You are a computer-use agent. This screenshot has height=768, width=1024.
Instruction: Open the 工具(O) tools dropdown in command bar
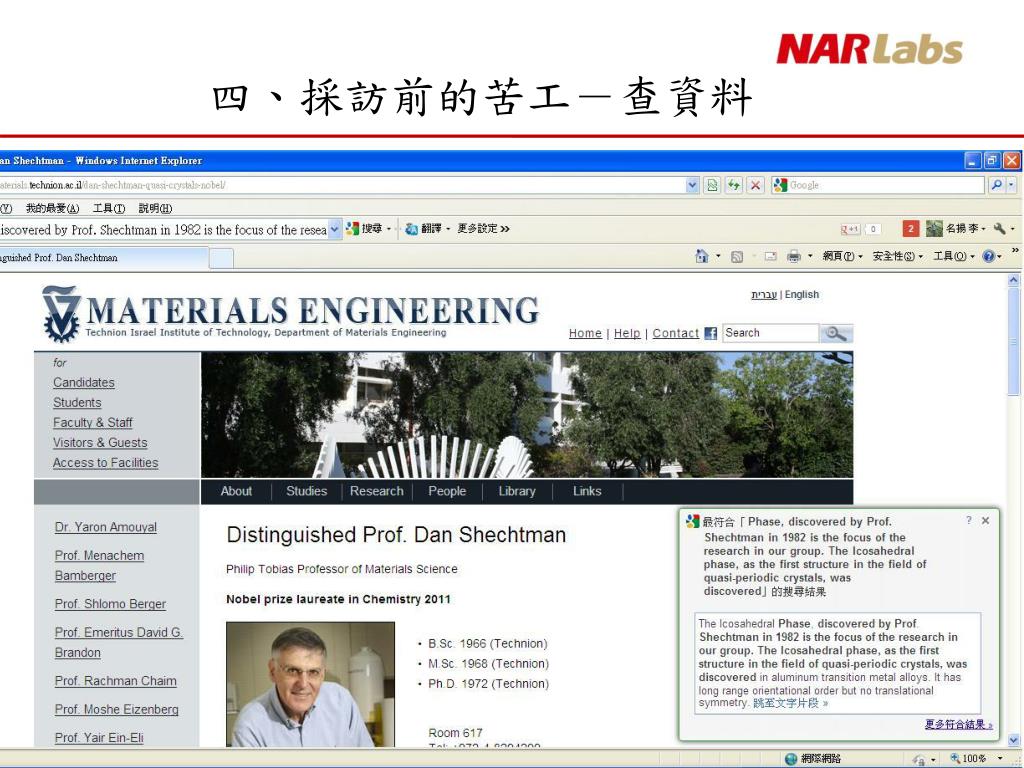[954, 257]
